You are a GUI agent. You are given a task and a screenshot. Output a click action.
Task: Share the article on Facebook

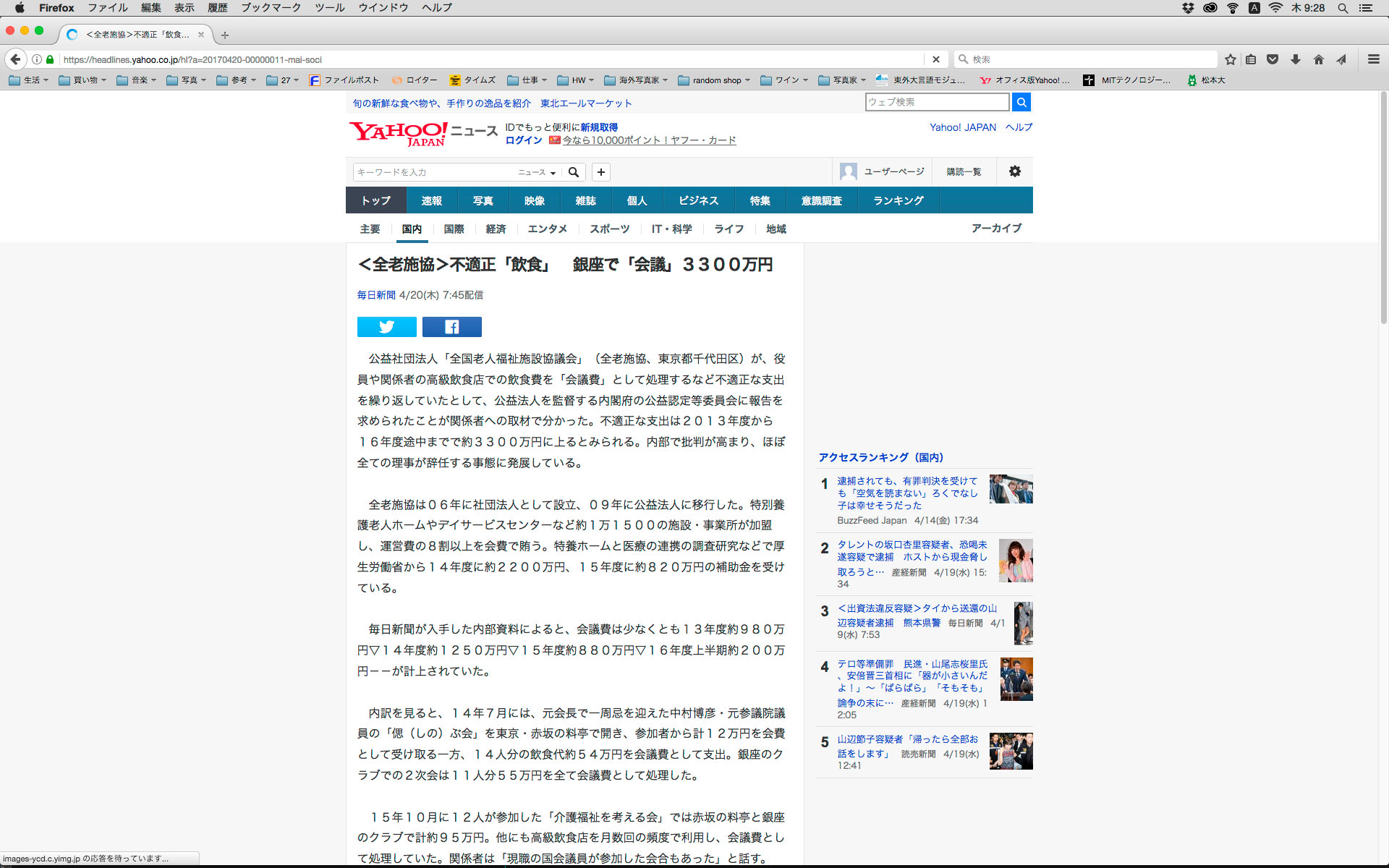[451, 327]
